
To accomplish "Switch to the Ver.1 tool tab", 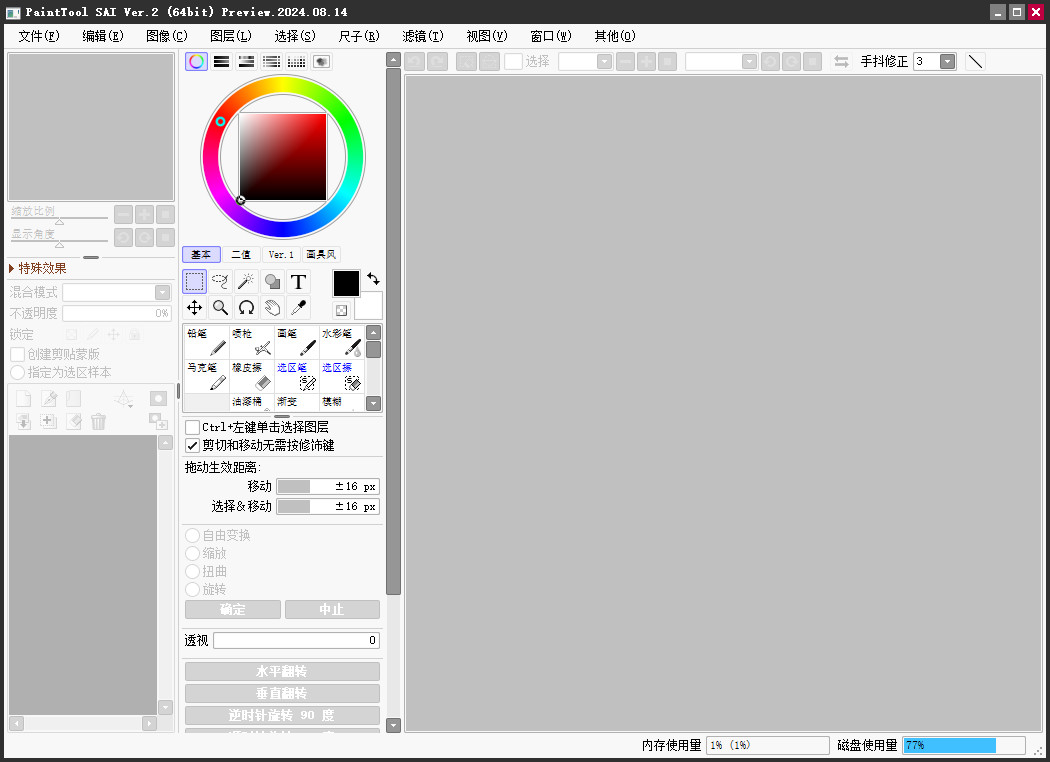I will pos(281,254).
